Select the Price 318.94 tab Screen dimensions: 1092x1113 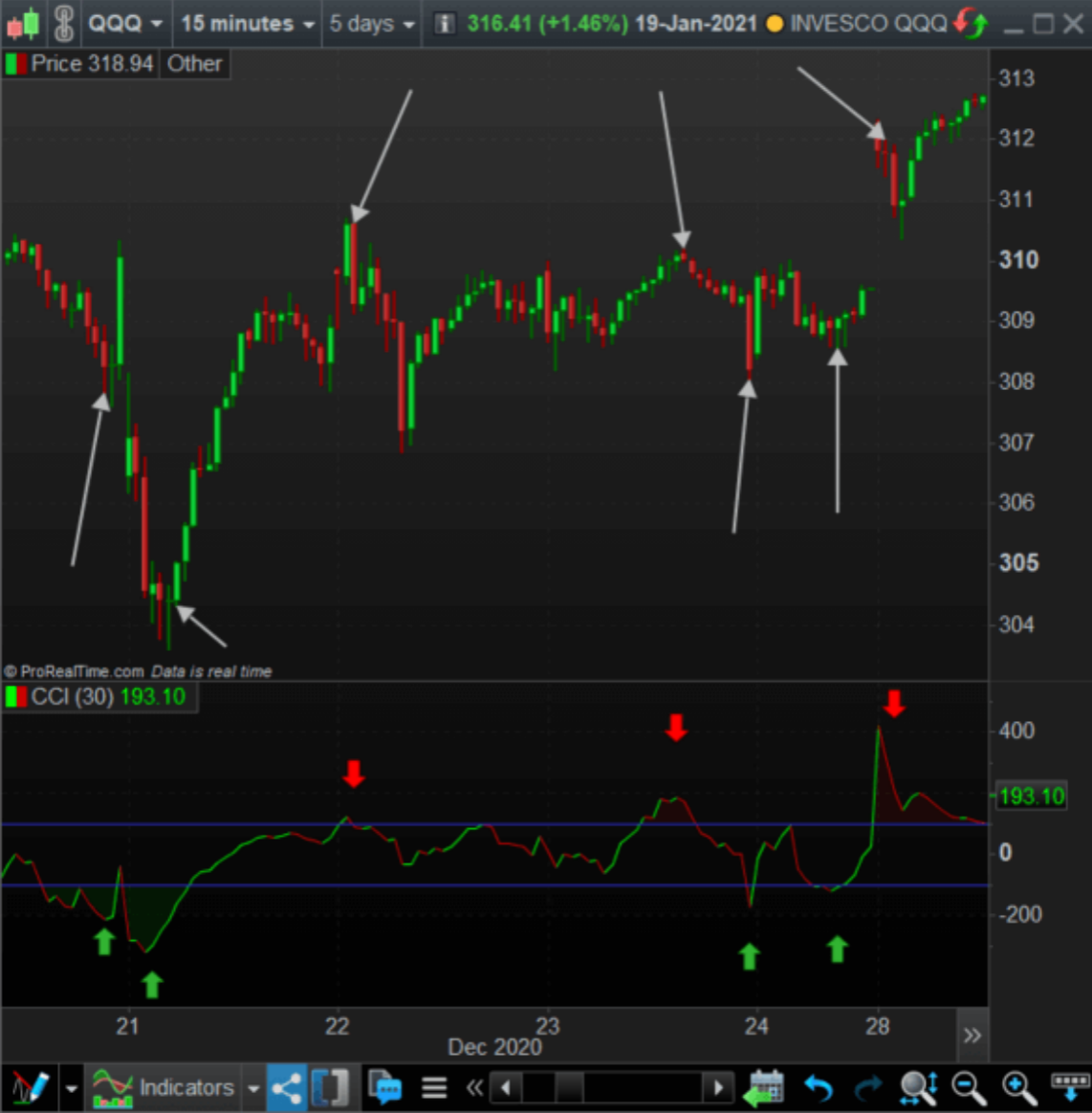80,64
